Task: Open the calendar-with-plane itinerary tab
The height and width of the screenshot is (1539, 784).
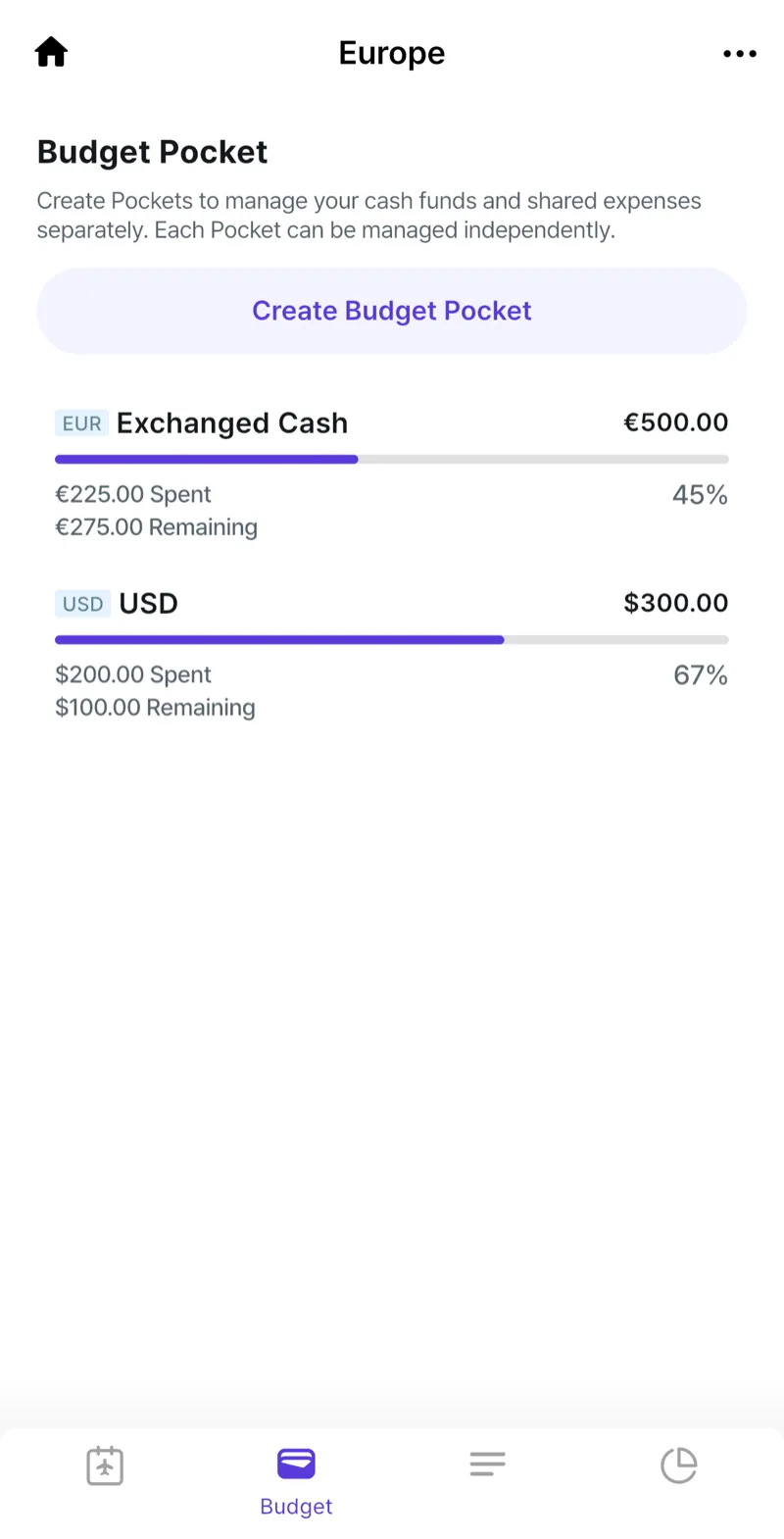Action: (x=105, y=1465)
